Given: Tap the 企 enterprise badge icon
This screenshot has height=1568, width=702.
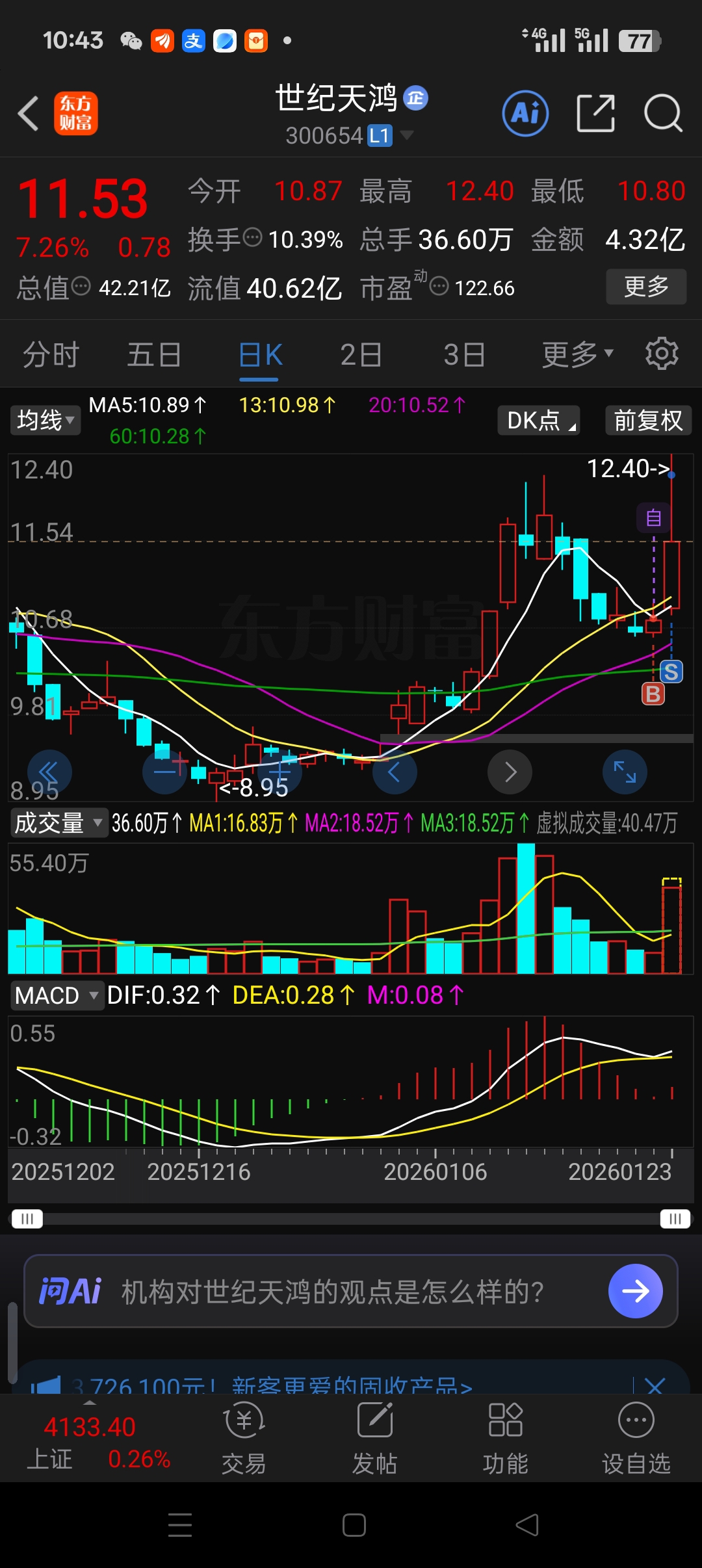Looking at the screenshot, I should tap(416, 98).
